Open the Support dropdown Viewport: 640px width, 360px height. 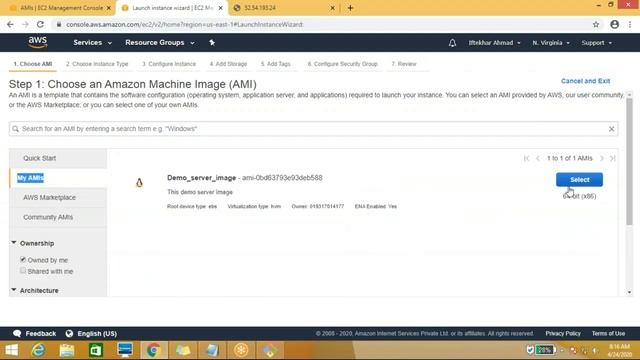[596, 43]
